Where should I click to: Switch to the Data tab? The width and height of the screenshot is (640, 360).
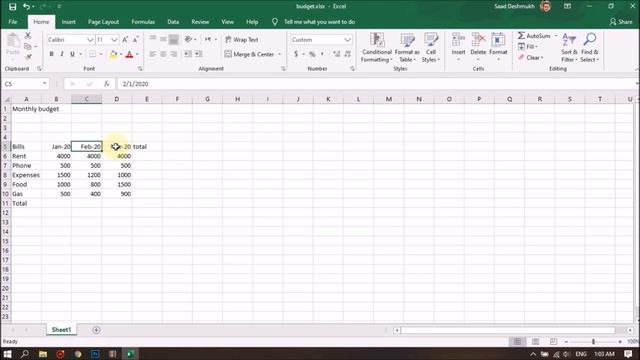coord(173,22)
